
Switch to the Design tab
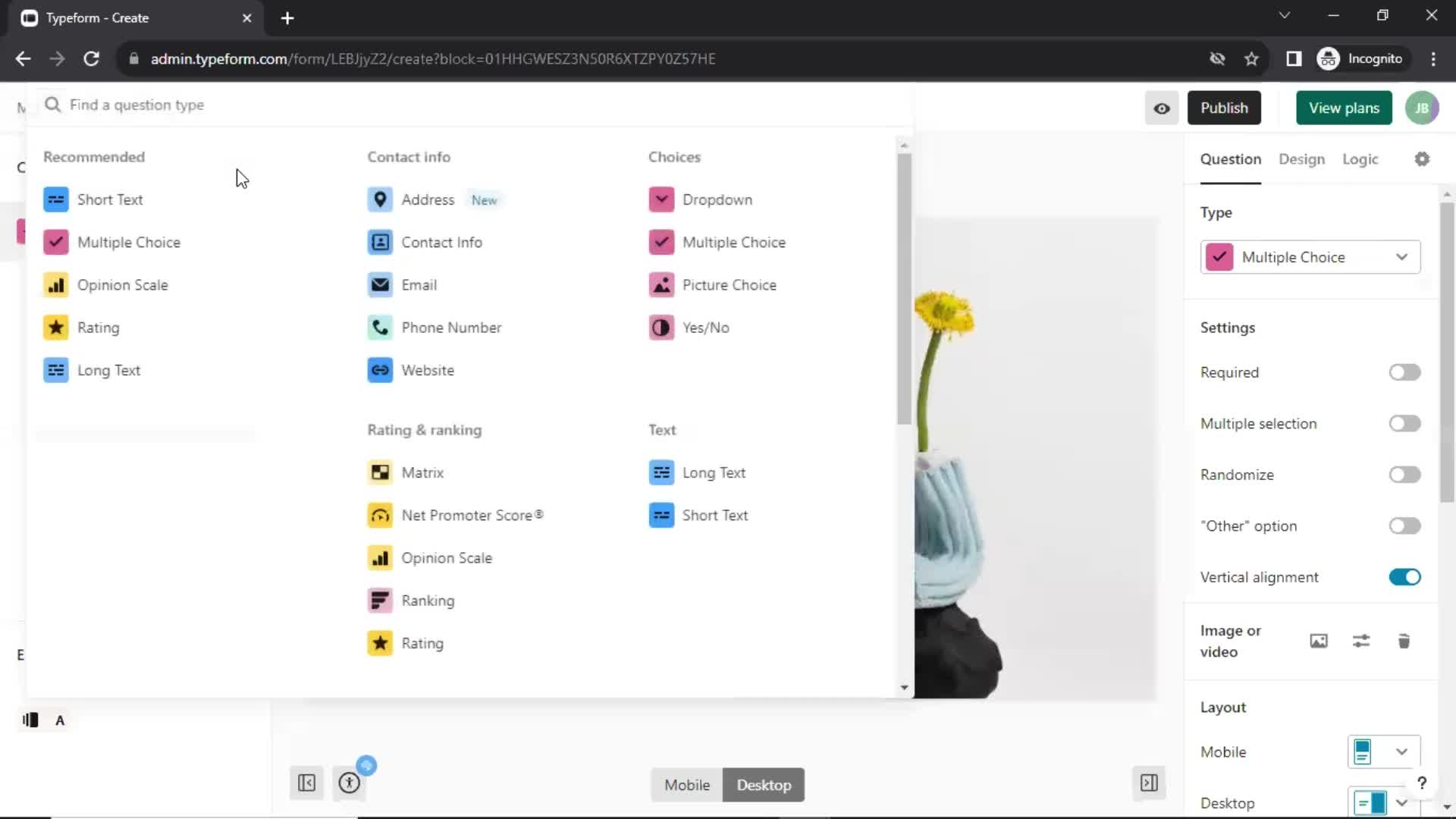coord(1301,159)
